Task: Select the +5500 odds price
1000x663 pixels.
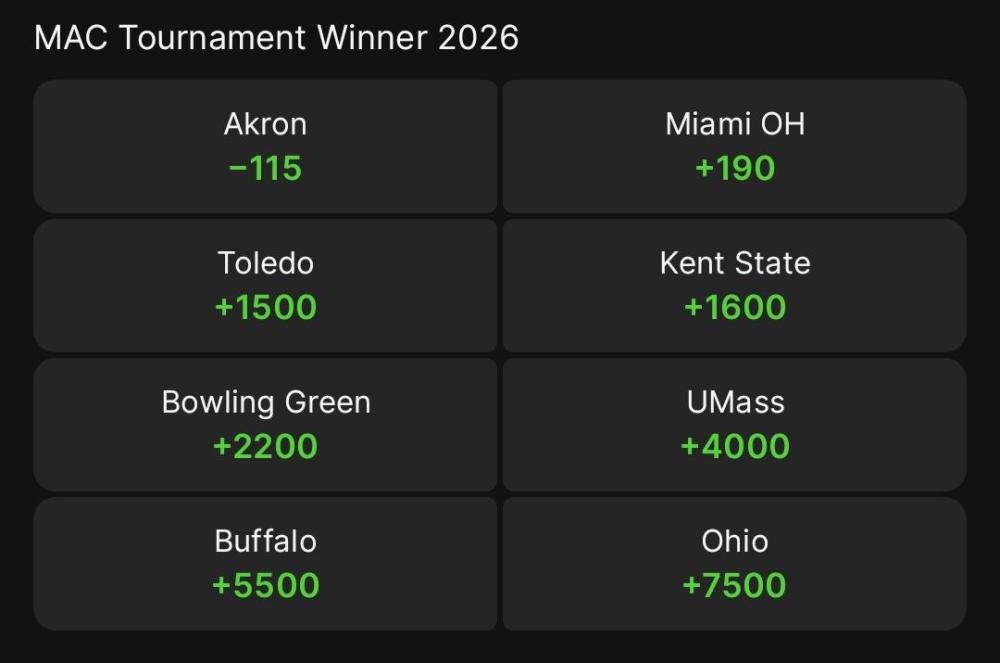Action: [265, 585]
